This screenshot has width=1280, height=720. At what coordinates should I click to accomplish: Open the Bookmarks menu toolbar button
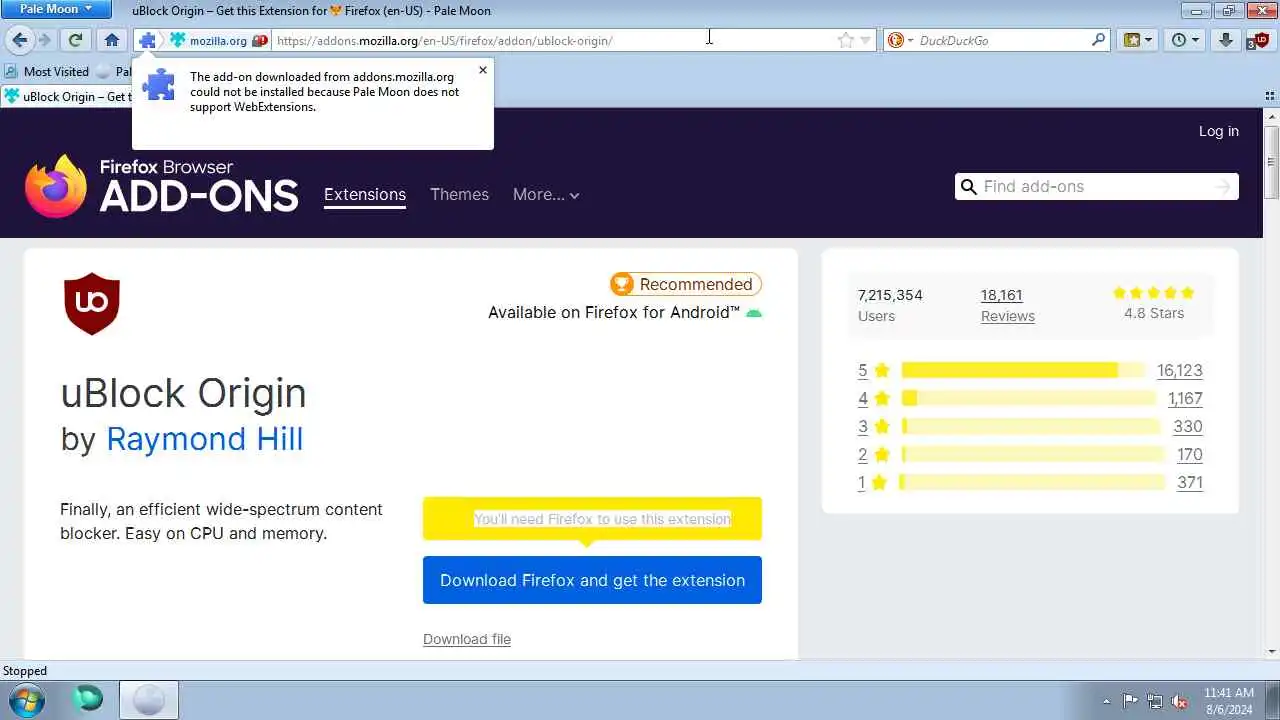coord(1138,40)
